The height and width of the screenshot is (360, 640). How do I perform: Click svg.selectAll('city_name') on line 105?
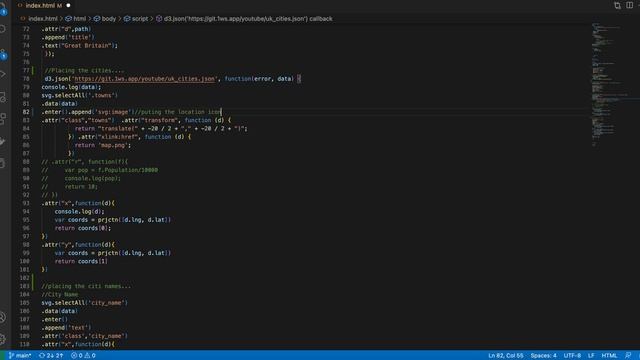click(x=84, y=303)
